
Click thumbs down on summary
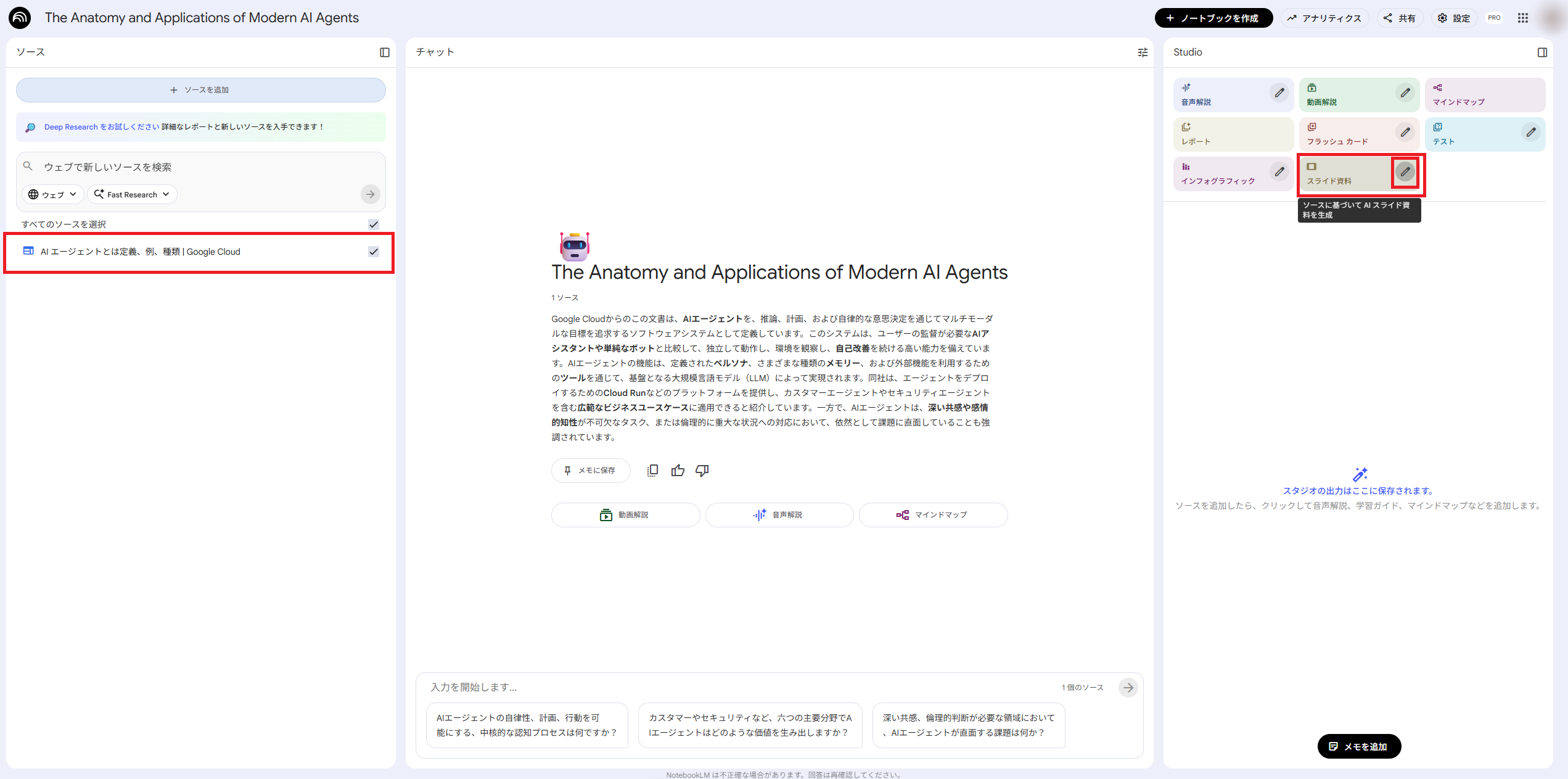[x=702, y=471]
